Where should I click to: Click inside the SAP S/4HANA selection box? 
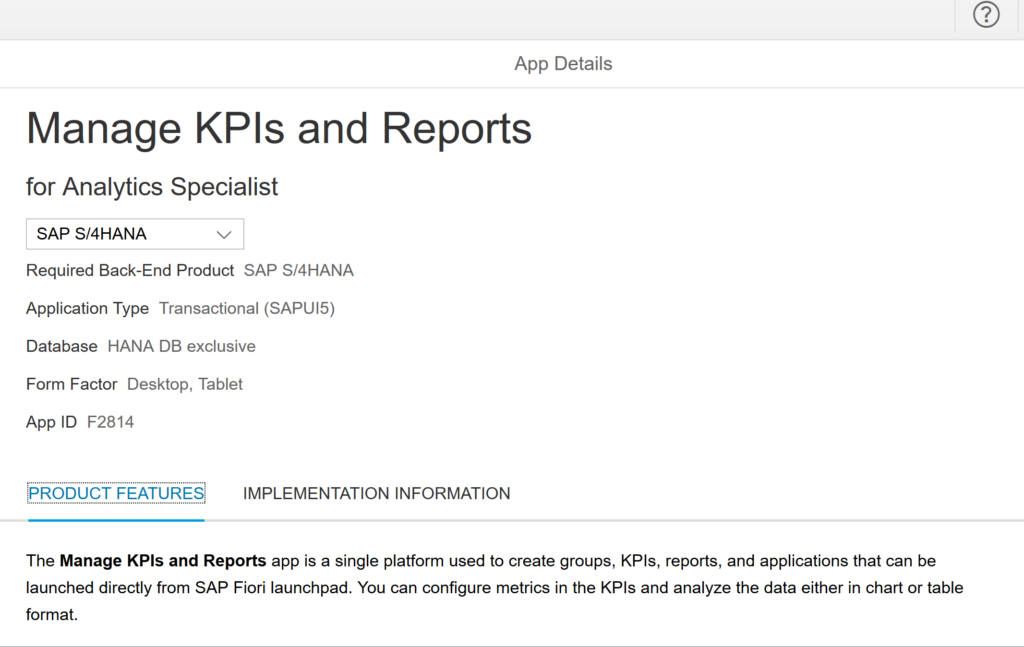click(110, 233)
